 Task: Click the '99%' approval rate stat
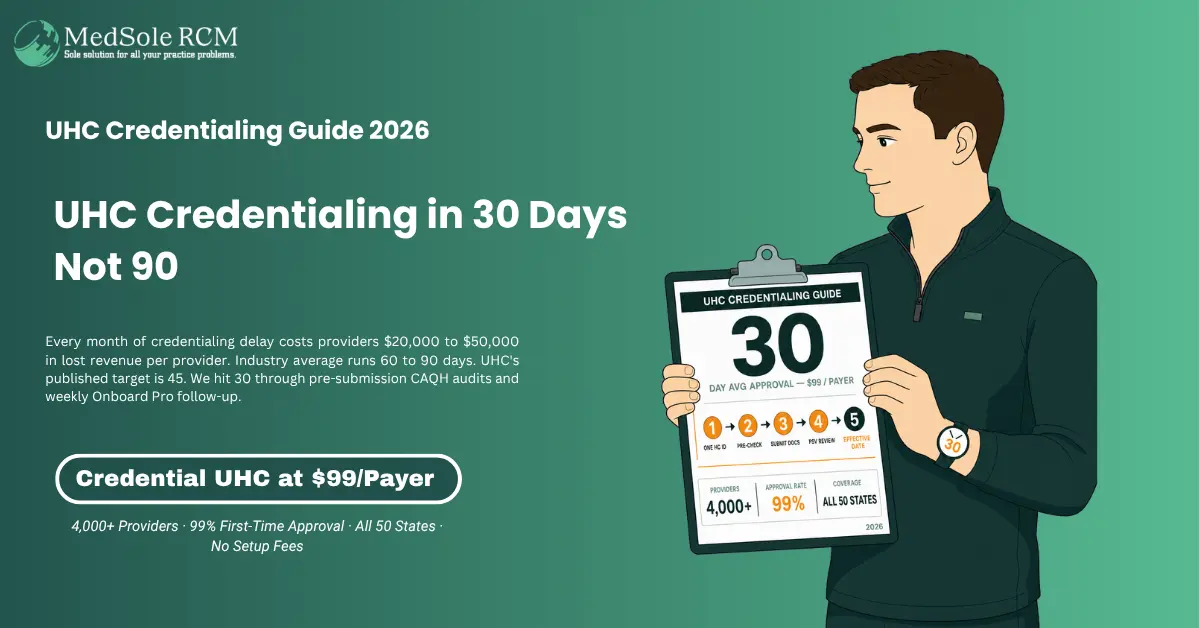[788, 504]
